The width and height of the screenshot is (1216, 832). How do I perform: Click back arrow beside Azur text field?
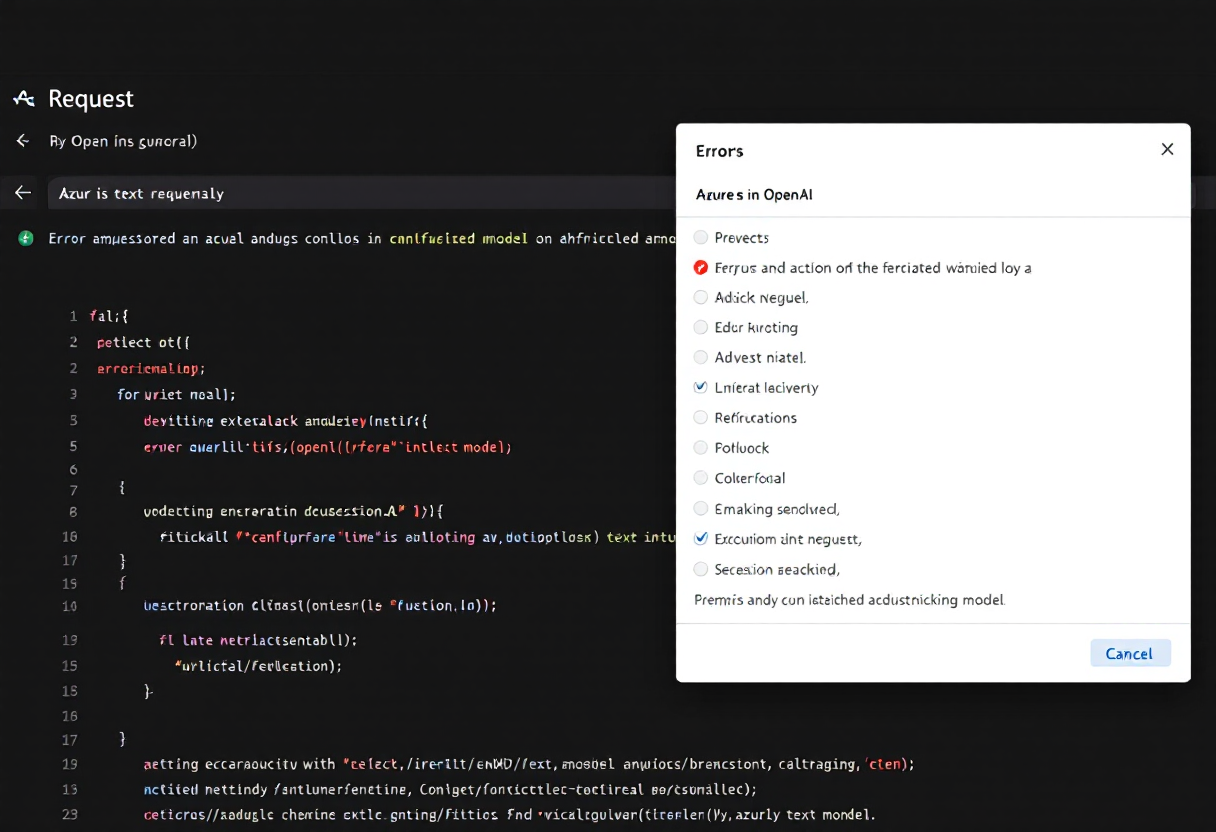point(23,193)
